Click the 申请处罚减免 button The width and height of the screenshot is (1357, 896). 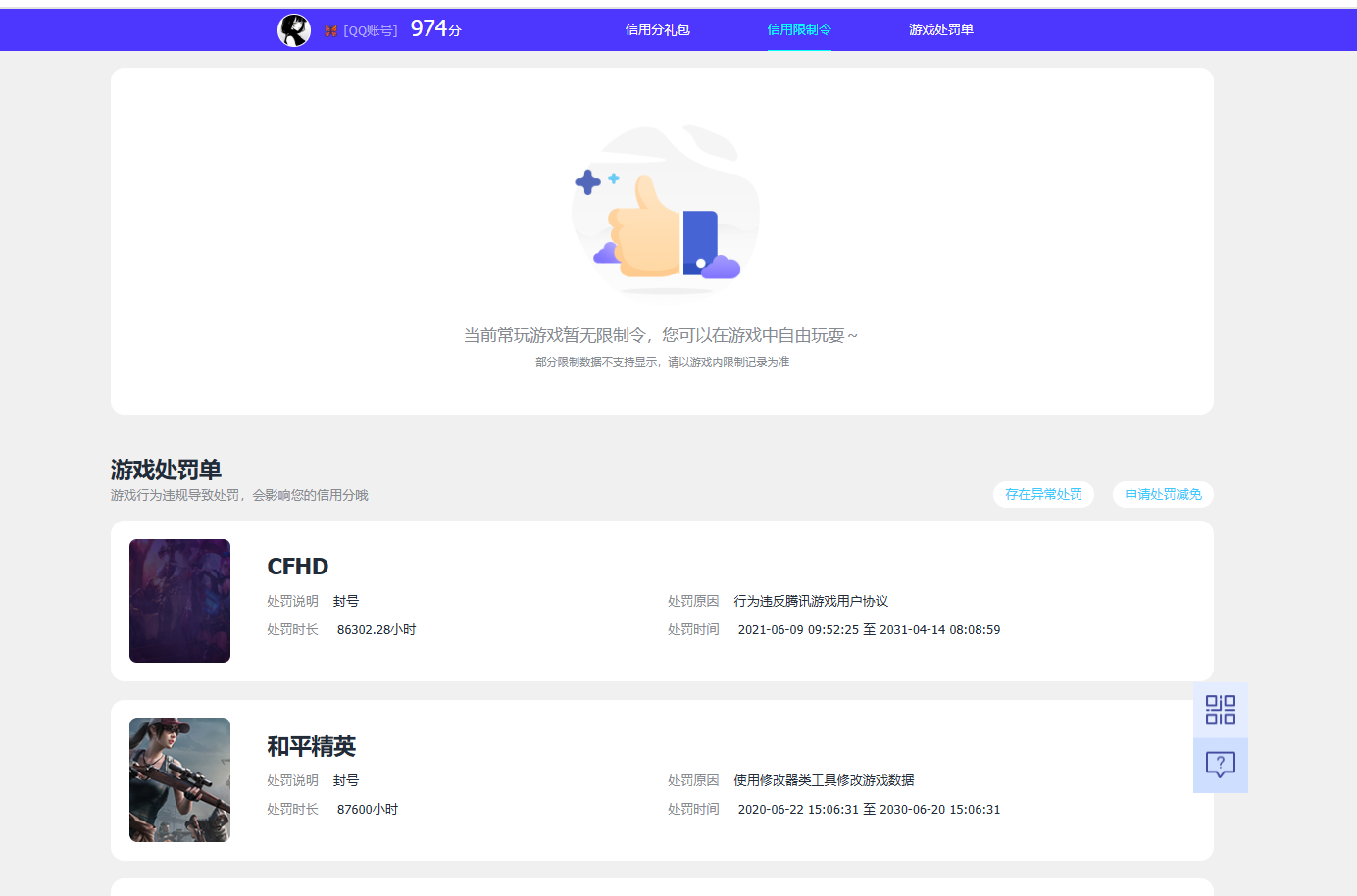(x=1162, y=494)
